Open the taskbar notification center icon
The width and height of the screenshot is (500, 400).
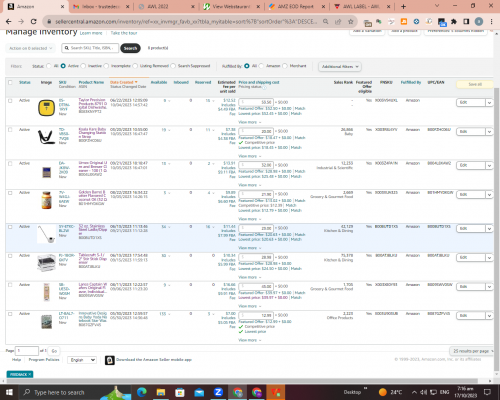487,392
